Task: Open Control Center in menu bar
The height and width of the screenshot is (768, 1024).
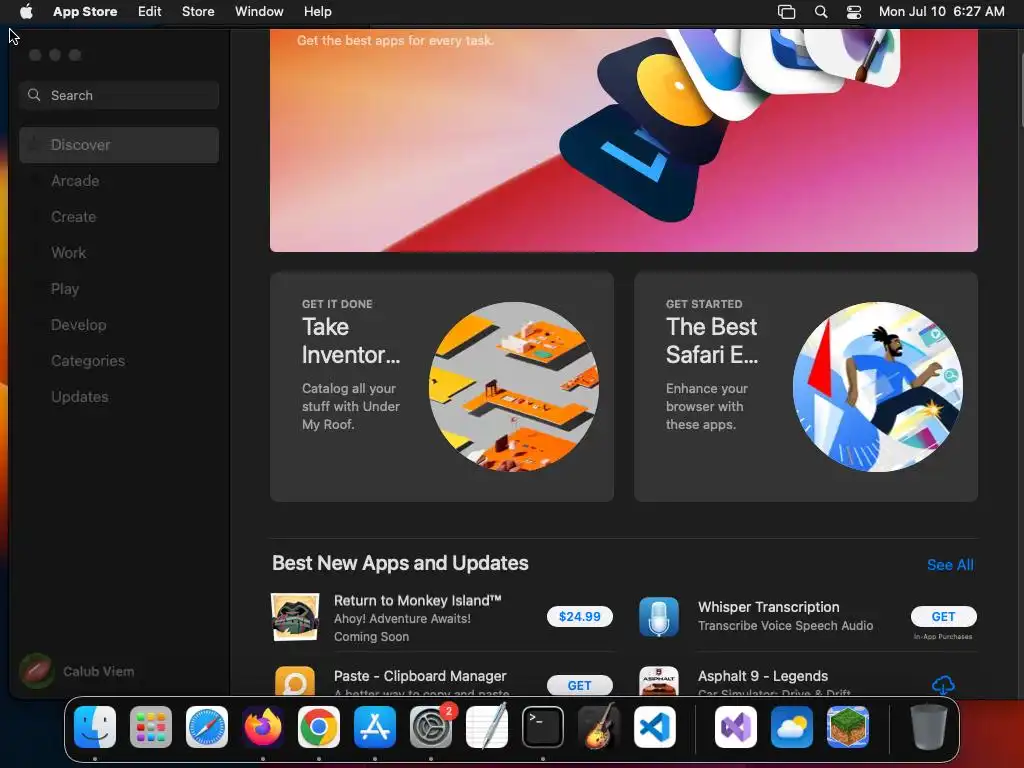Action: (x=854, y=11)
